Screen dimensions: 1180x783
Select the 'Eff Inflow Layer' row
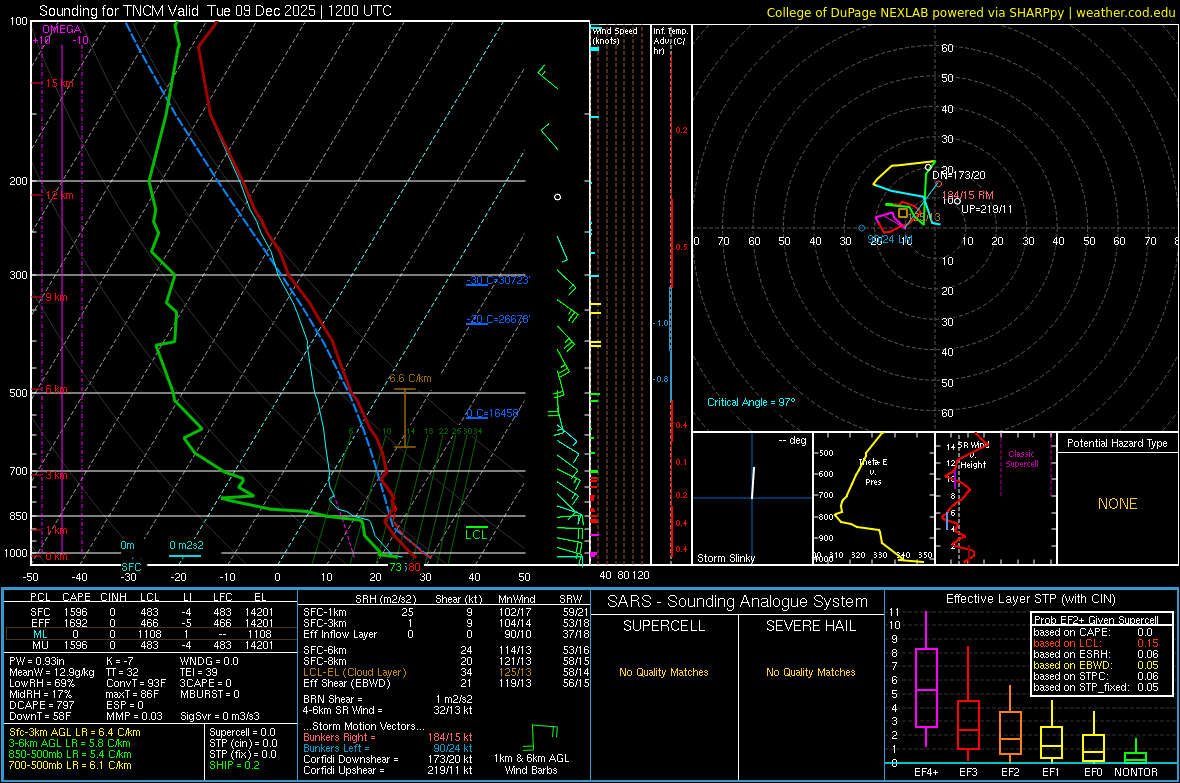[446, 634]
